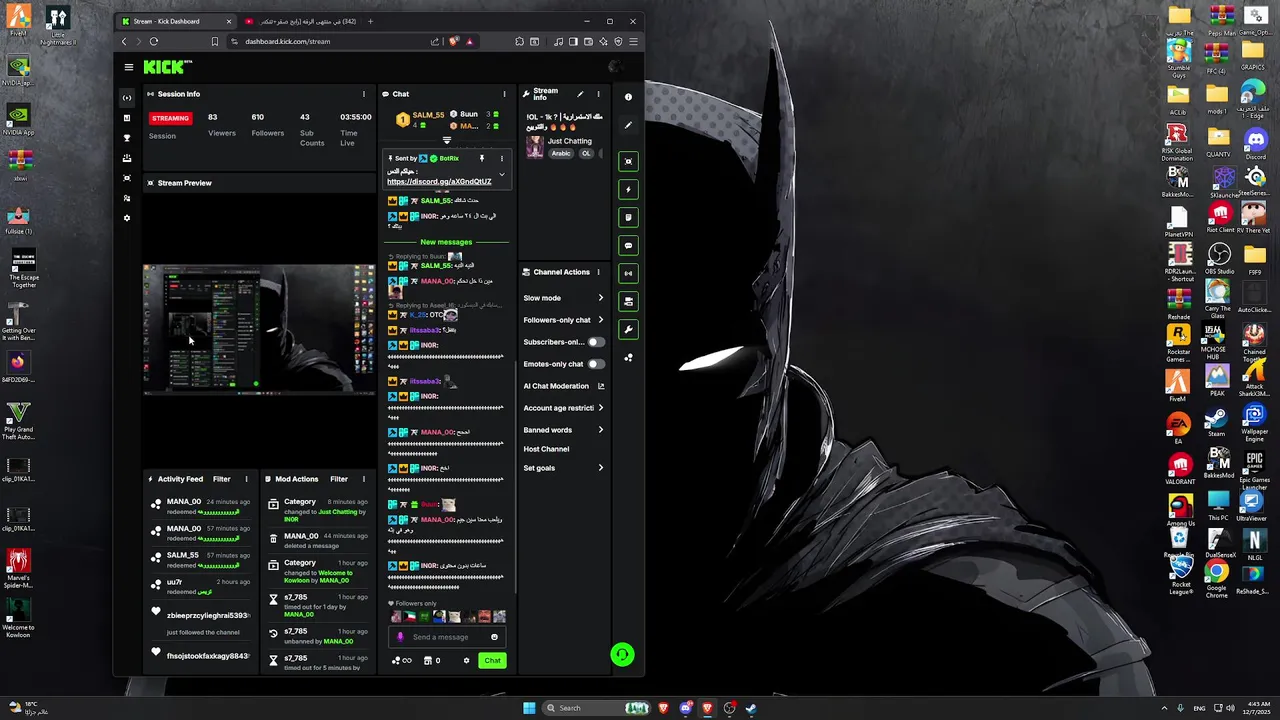Viewport: 1280px width, 720px height.
Task: Click Host Channel
Action: point(546,449)
